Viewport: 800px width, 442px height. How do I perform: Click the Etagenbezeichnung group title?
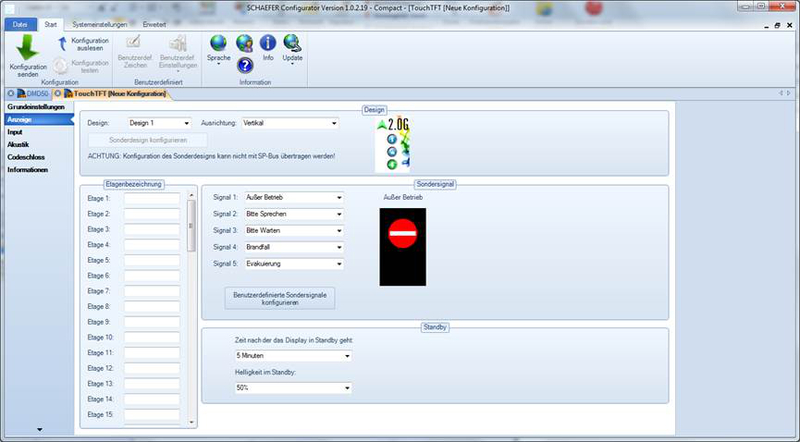pyautogui.click(x=134, y=184)
